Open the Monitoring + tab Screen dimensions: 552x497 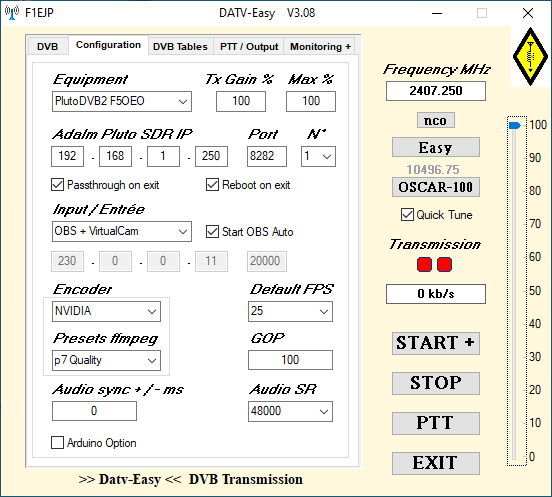(x=320, y=46)
